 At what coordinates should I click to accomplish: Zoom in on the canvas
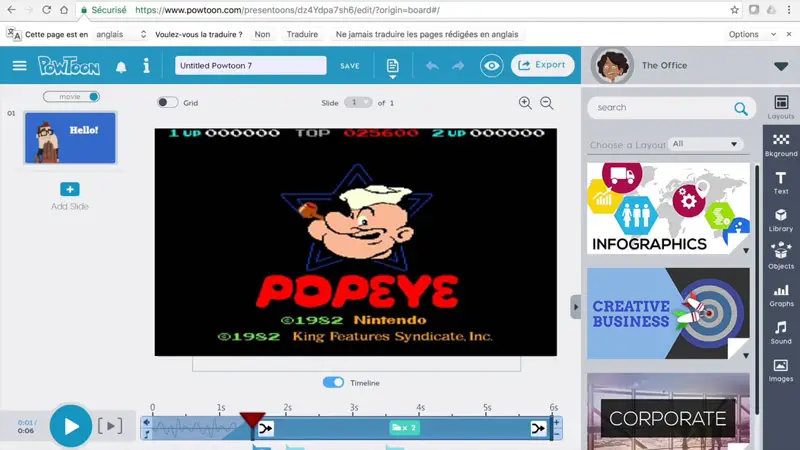coord(525,103)
